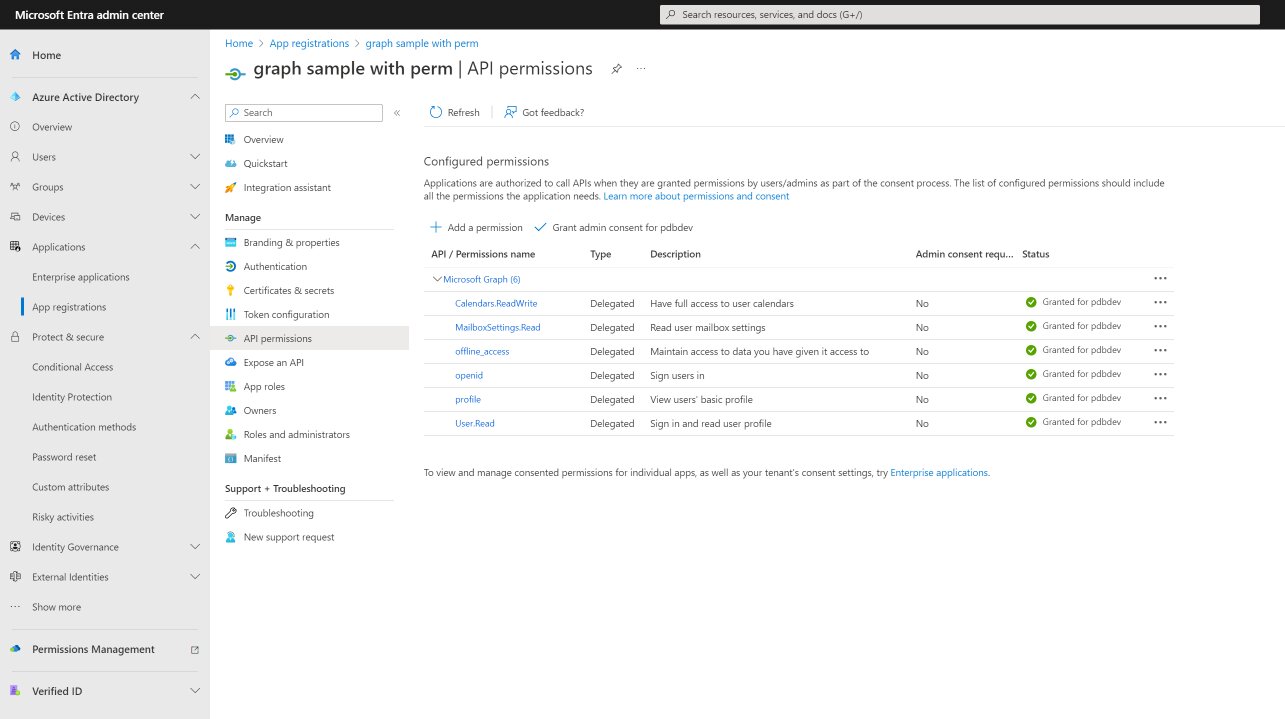Open the Integration assistant rocket icon
Viewport: 1285px width, 719px height.
coord(232,187)
